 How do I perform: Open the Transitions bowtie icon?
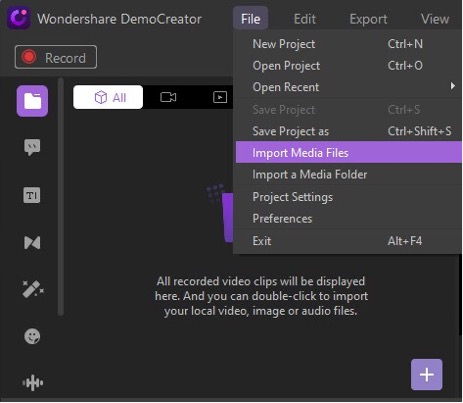click(32, 242)
